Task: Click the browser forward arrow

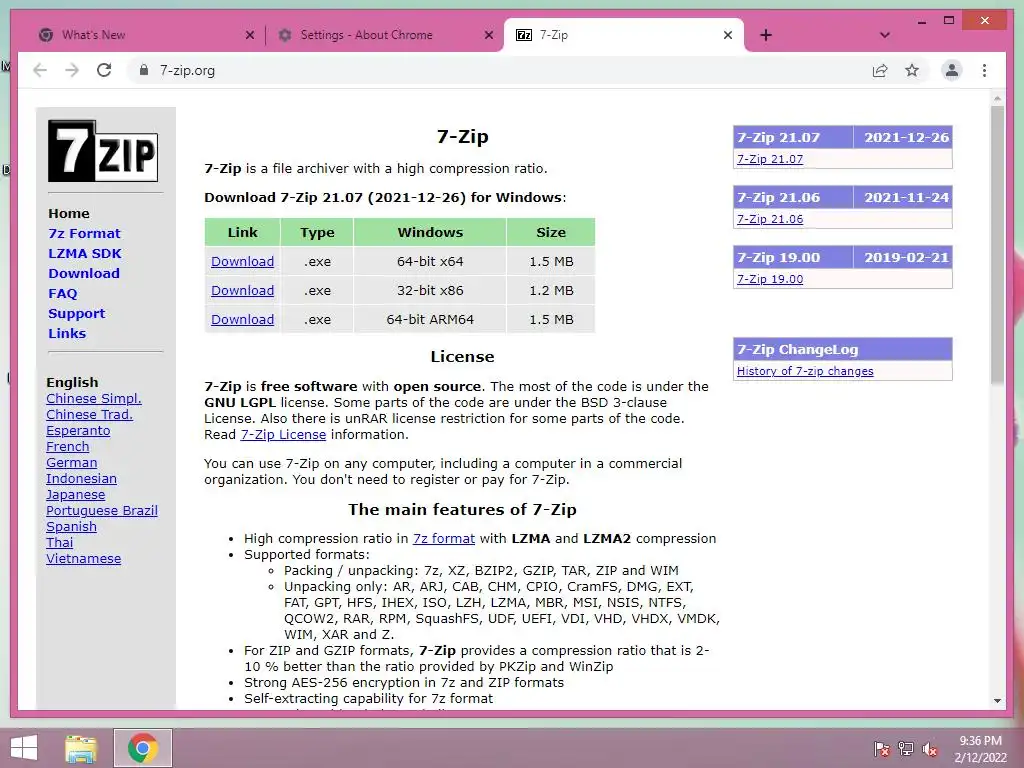Action: click(x=72, y=71)
